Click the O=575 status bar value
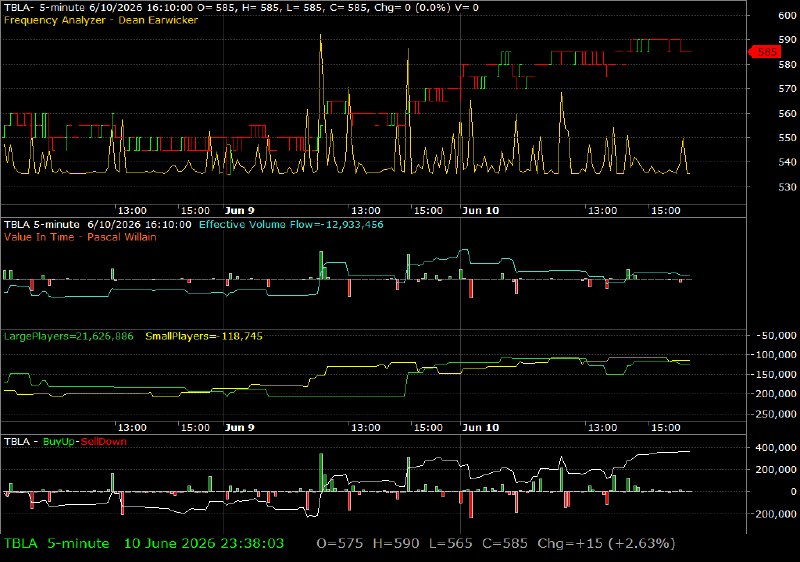 (x=340, y=544)
